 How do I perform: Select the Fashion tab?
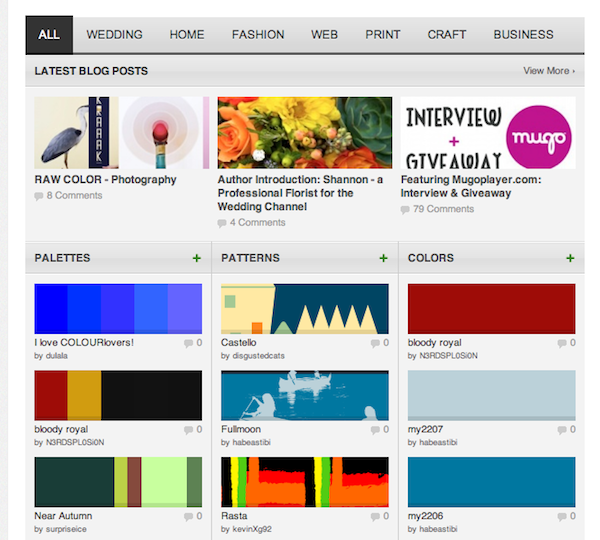pos(258,35)
